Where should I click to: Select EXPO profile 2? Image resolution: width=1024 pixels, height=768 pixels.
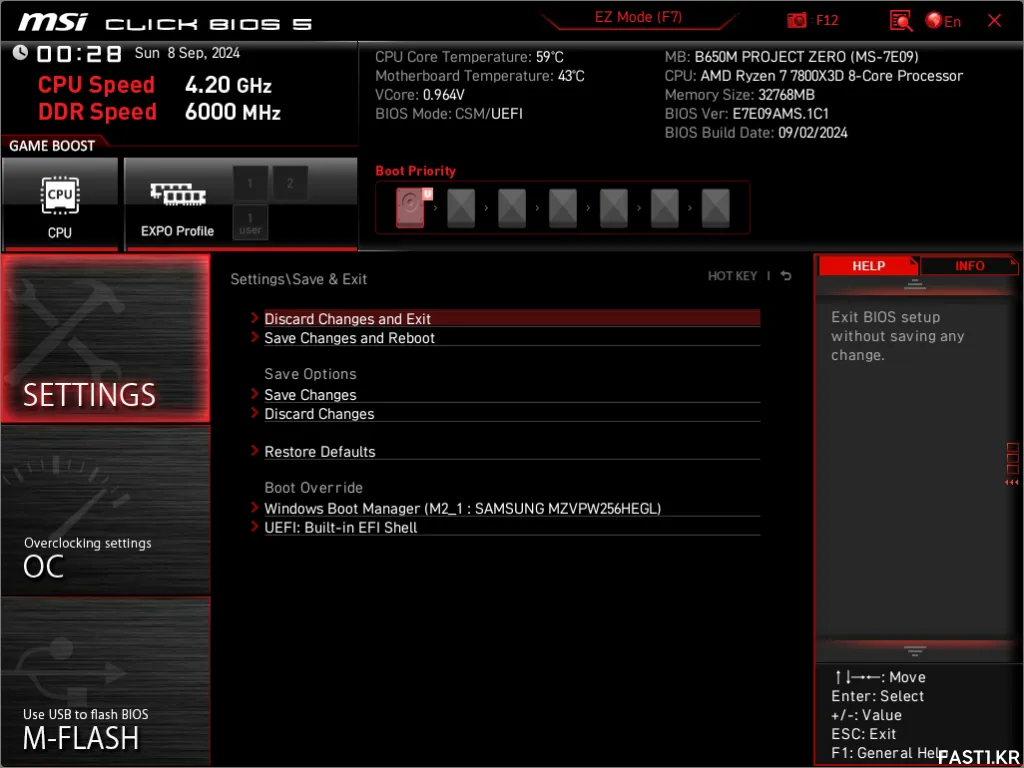pos(290,184)
